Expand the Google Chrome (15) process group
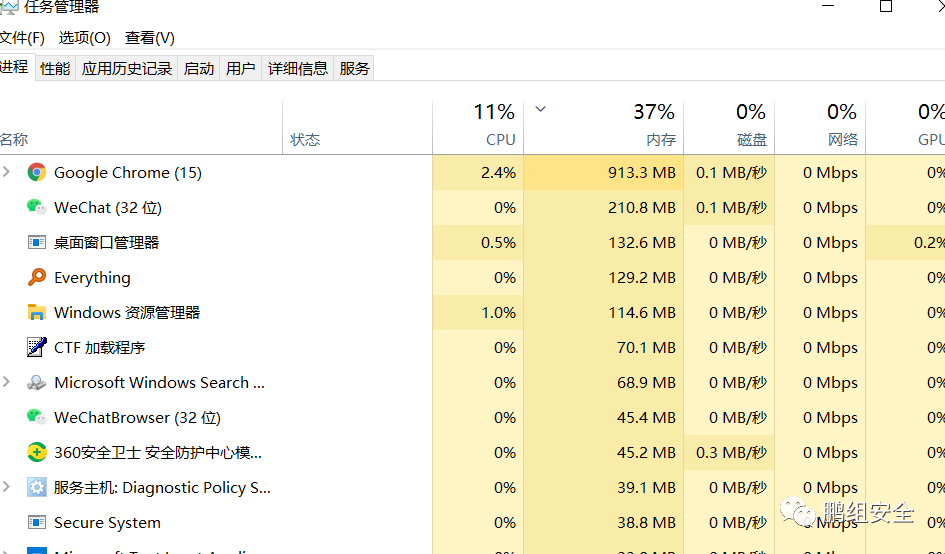This screenshot has height=554, width=945. coord(7,172)
